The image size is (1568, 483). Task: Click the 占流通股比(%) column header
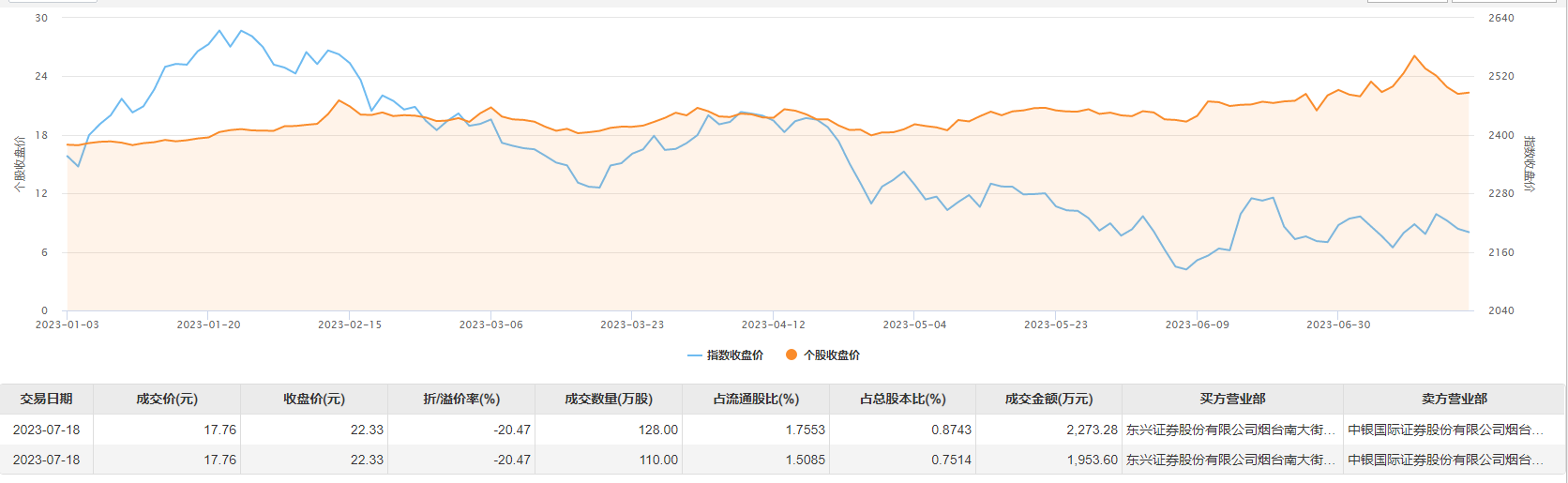[756, 399]
